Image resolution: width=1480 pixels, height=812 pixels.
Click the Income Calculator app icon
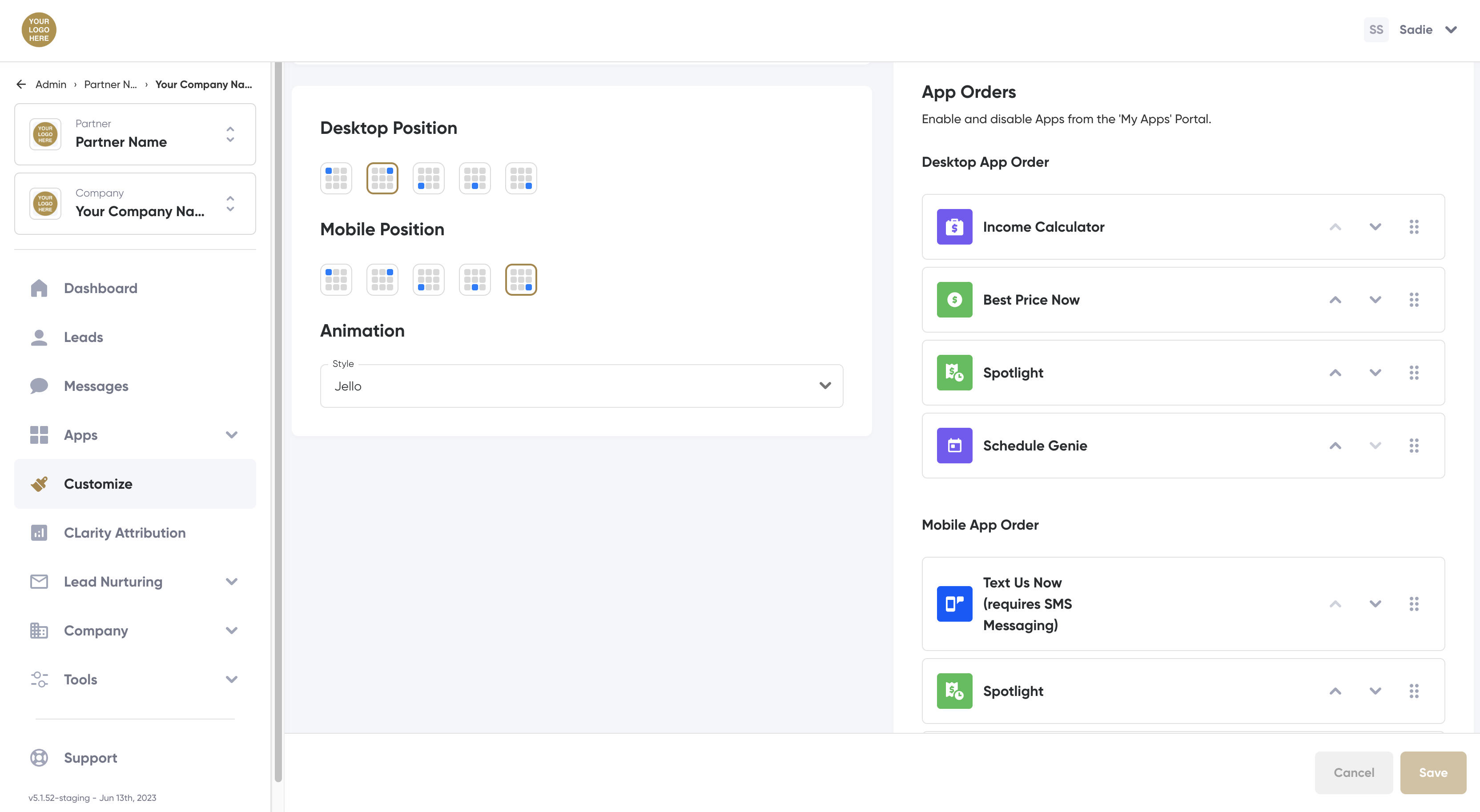(x=954, y=226)
